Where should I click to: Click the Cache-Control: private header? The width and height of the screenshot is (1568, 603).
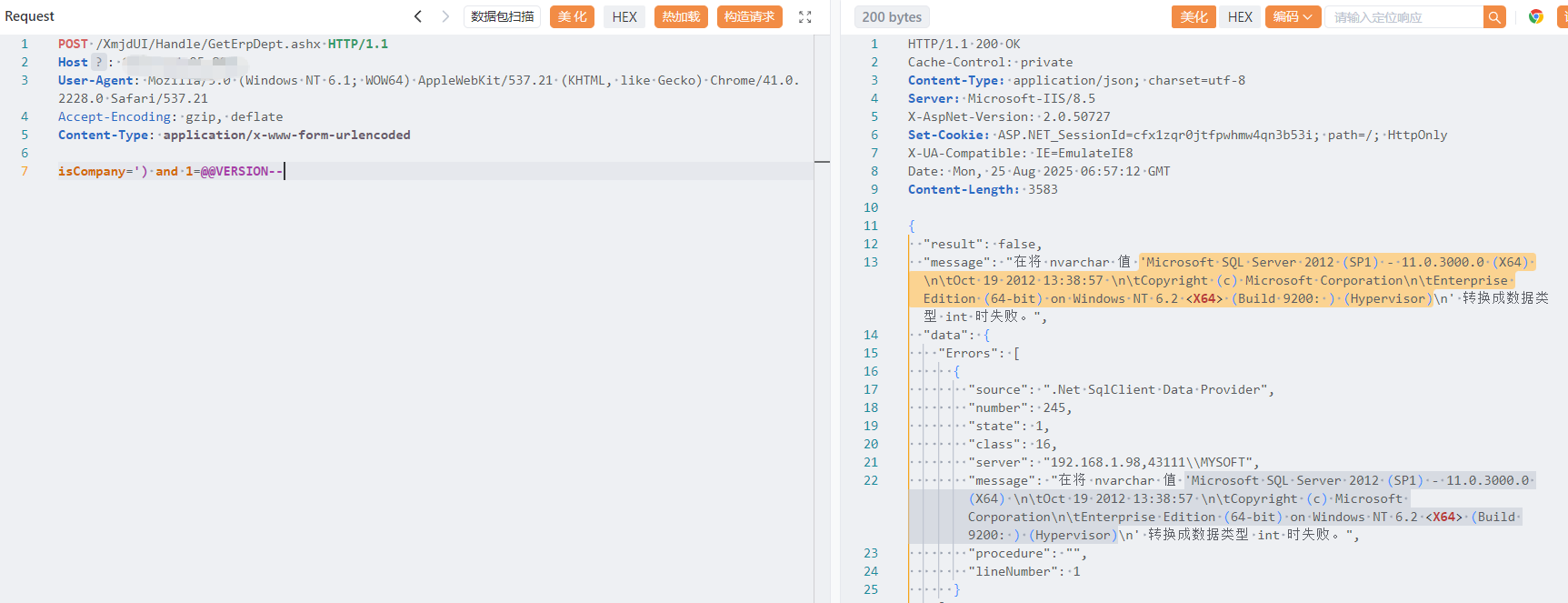(x=991, y=62)
